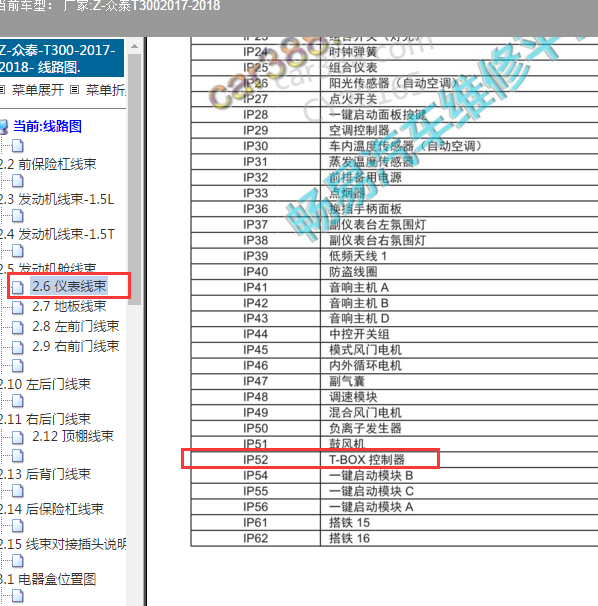Click the IP32 前排备用电源 row
The height and width of the screenshot is (606, 598).
[x=394, y=177]
